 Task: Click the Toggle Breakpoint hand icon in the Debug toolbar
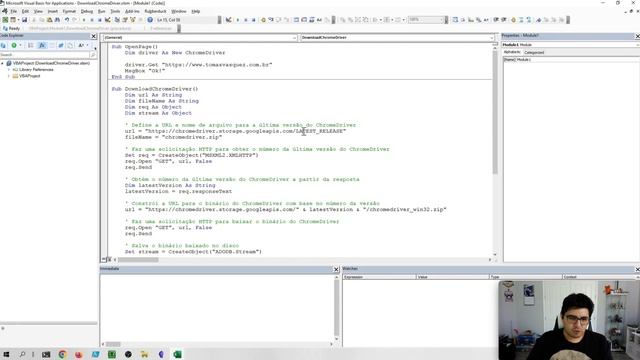coord(263,20)
